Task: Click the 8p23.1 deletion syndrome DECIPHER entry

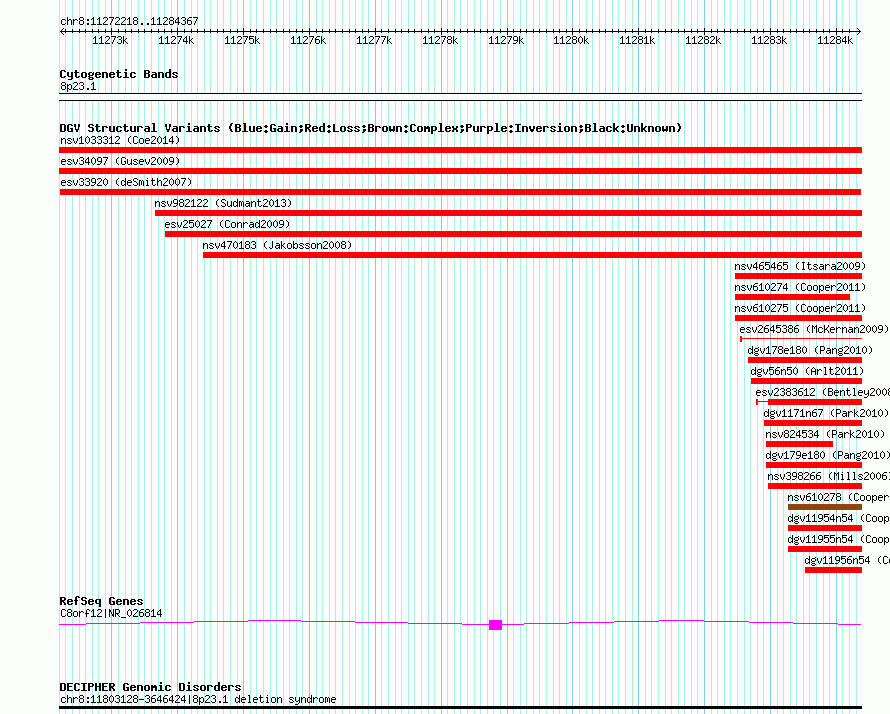Action: click(198, 699)
